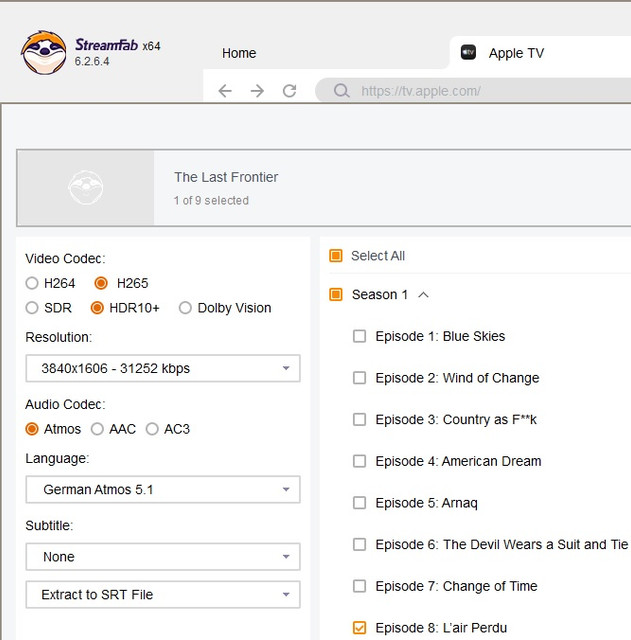Toggle the Select All checkbox

tap(336, 256)
